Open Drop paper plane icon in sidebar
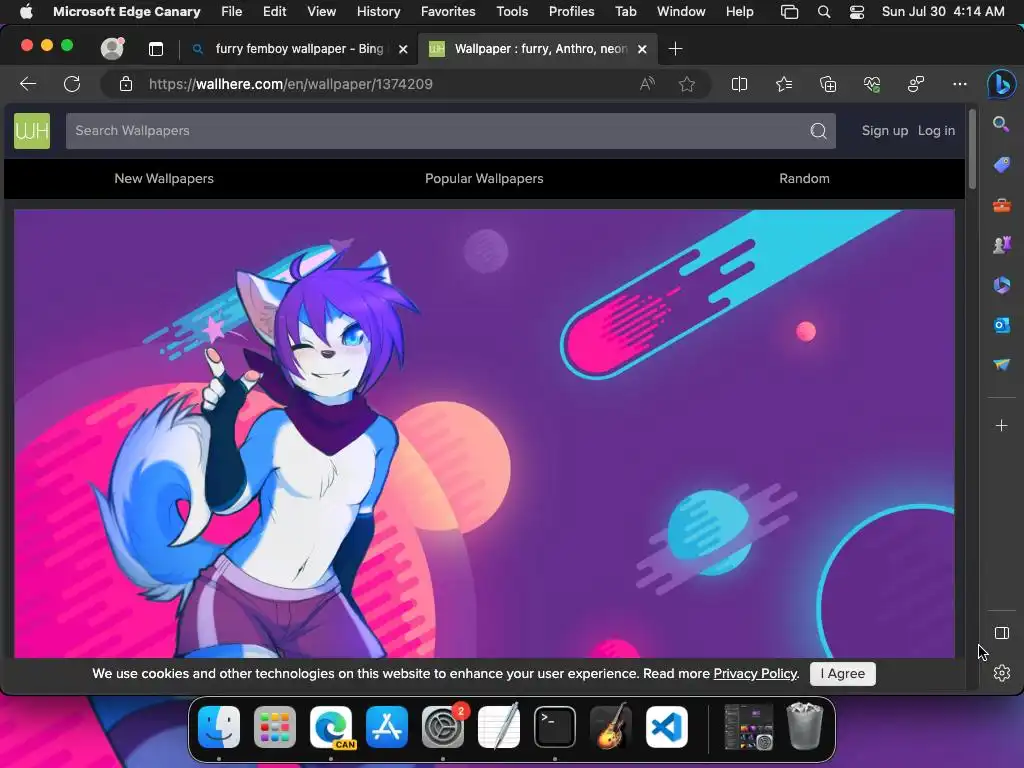 1001,364
